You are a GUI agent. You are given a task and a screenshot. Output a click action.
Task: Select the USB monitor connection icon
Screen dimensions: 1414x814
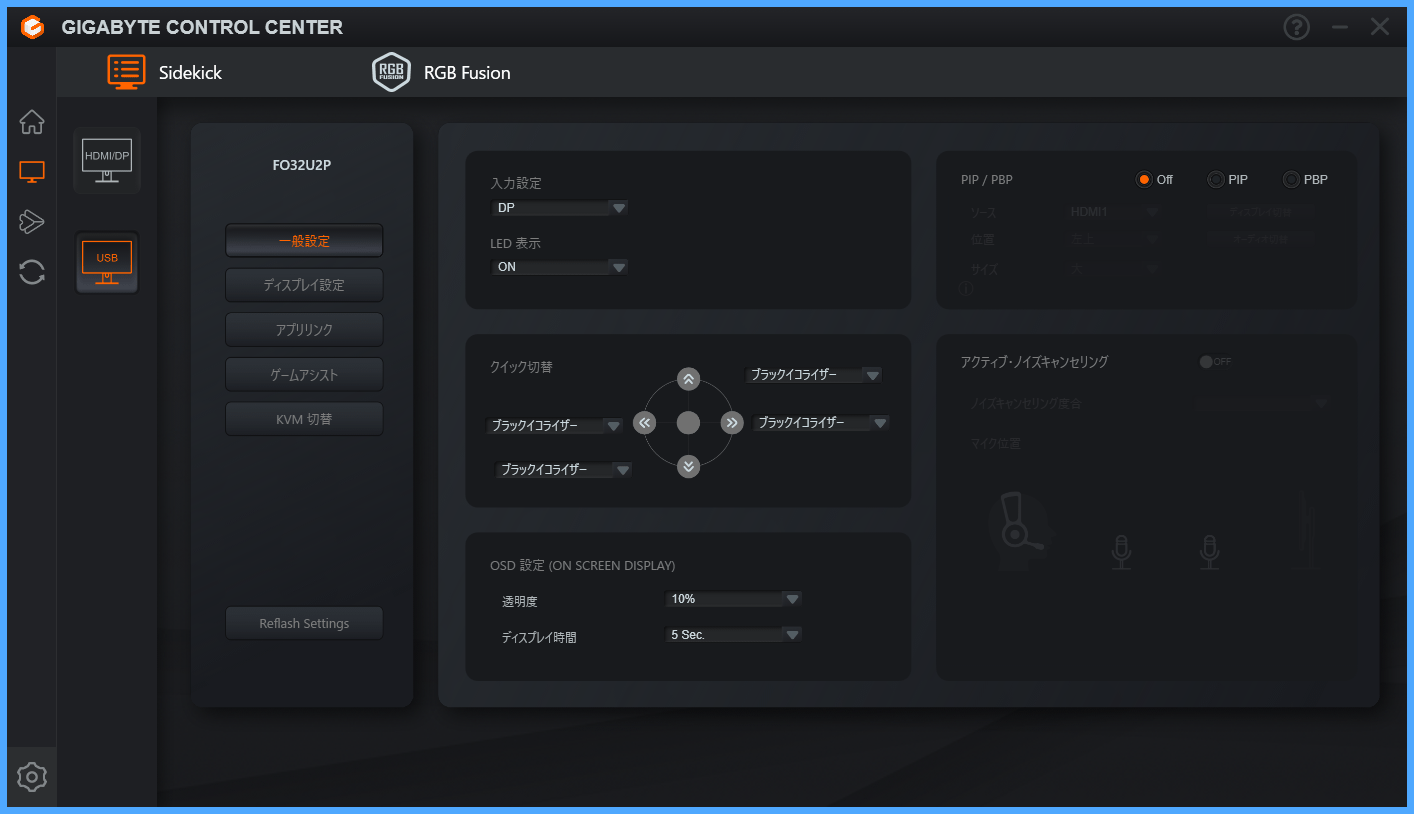point(107,263)
